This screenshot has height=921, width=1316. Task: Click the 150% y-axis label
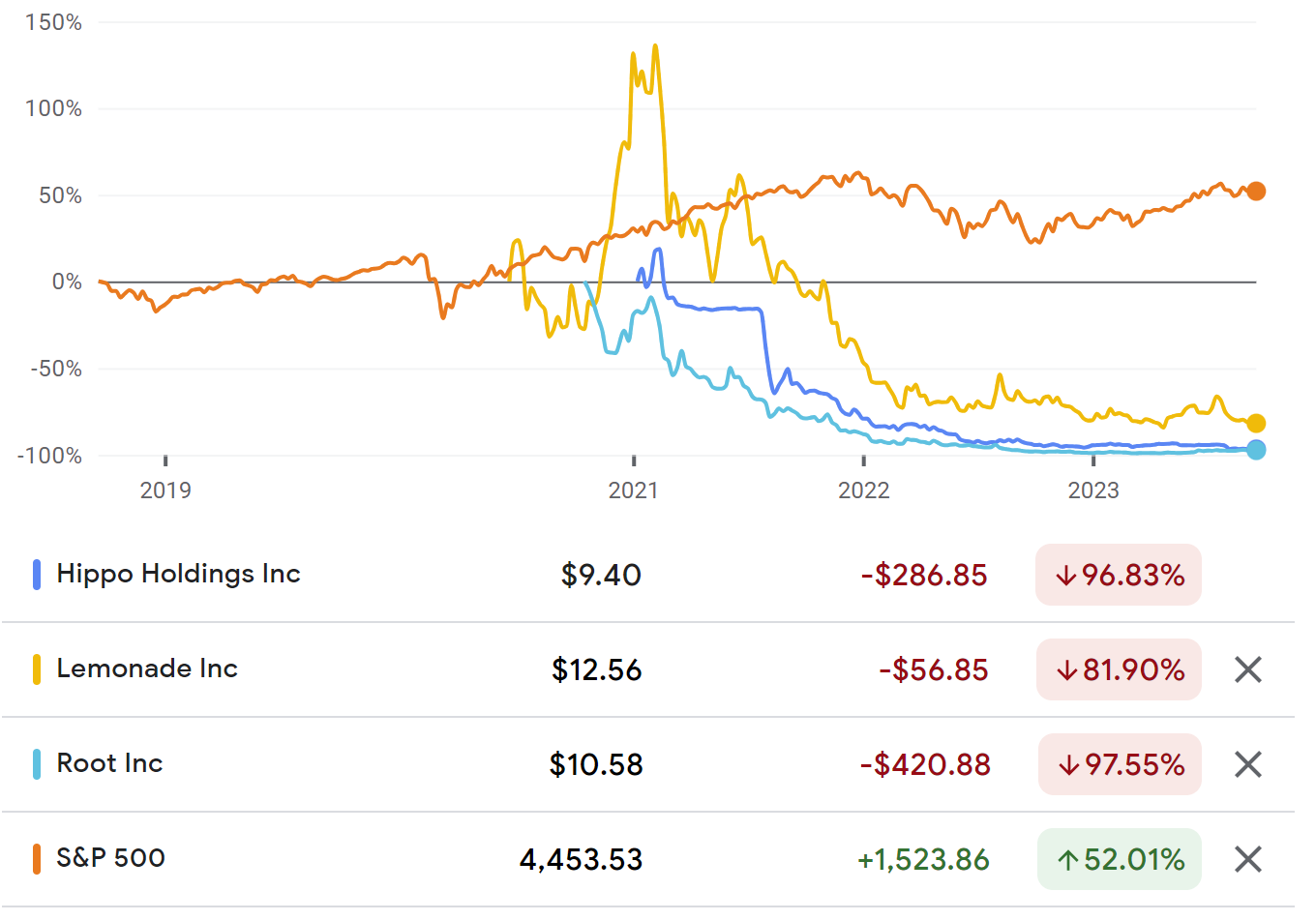point(53,22)
